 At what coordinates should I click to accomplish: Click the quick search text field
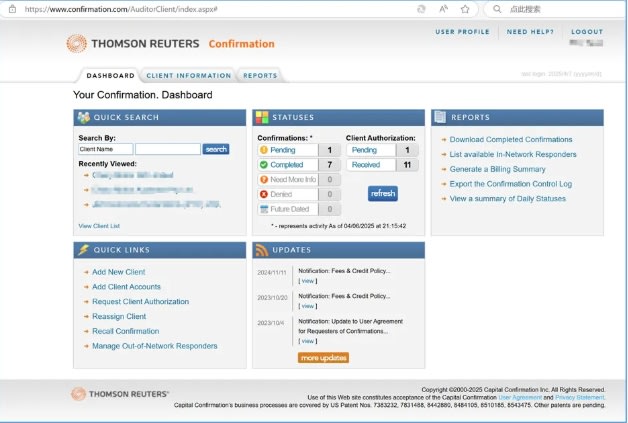168,149
